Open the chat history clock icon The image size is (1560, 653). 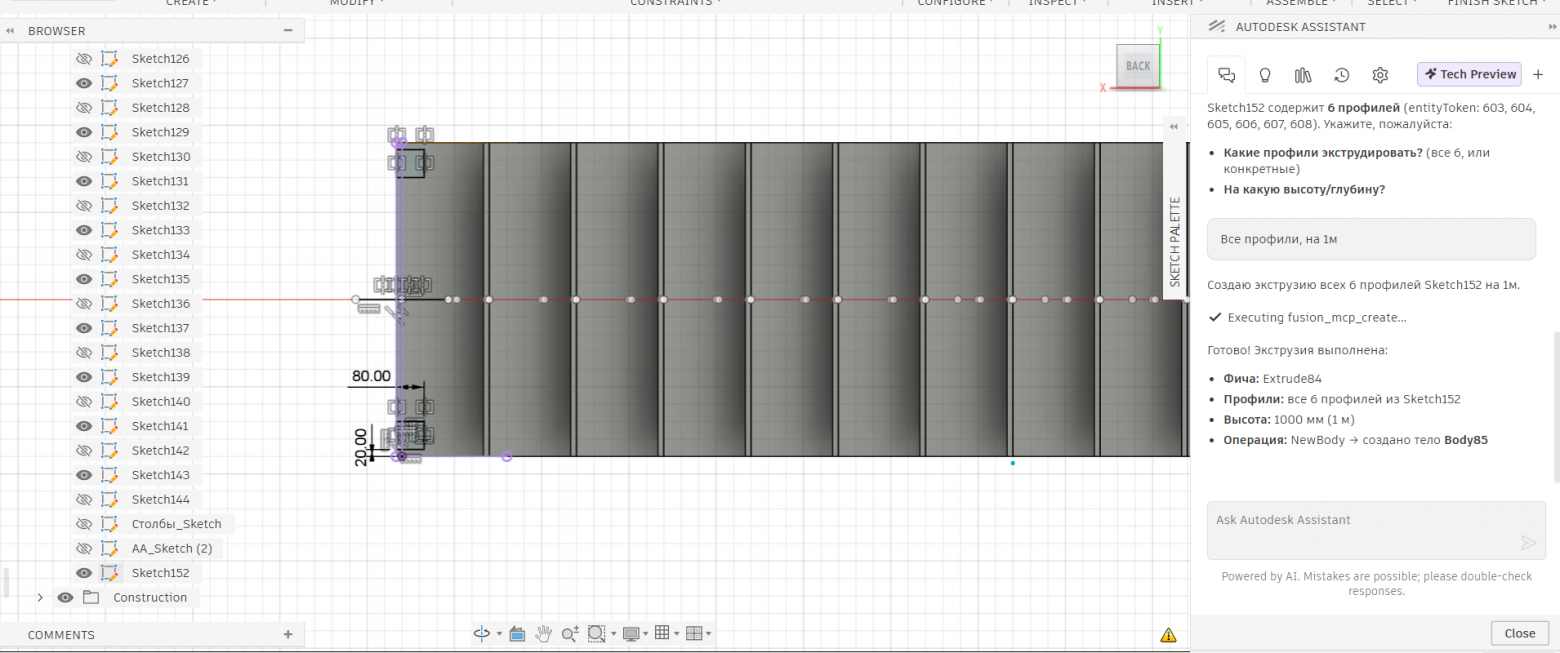point(1342,75)
